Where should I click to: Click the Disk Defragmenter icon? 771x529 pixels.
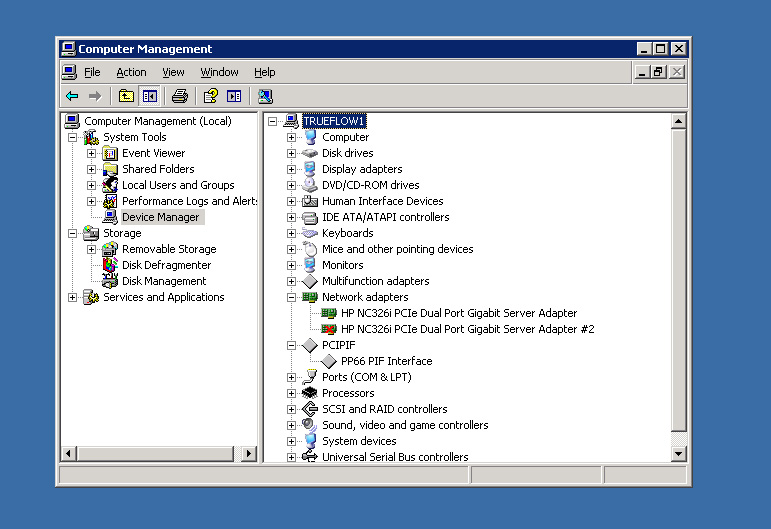110,265
